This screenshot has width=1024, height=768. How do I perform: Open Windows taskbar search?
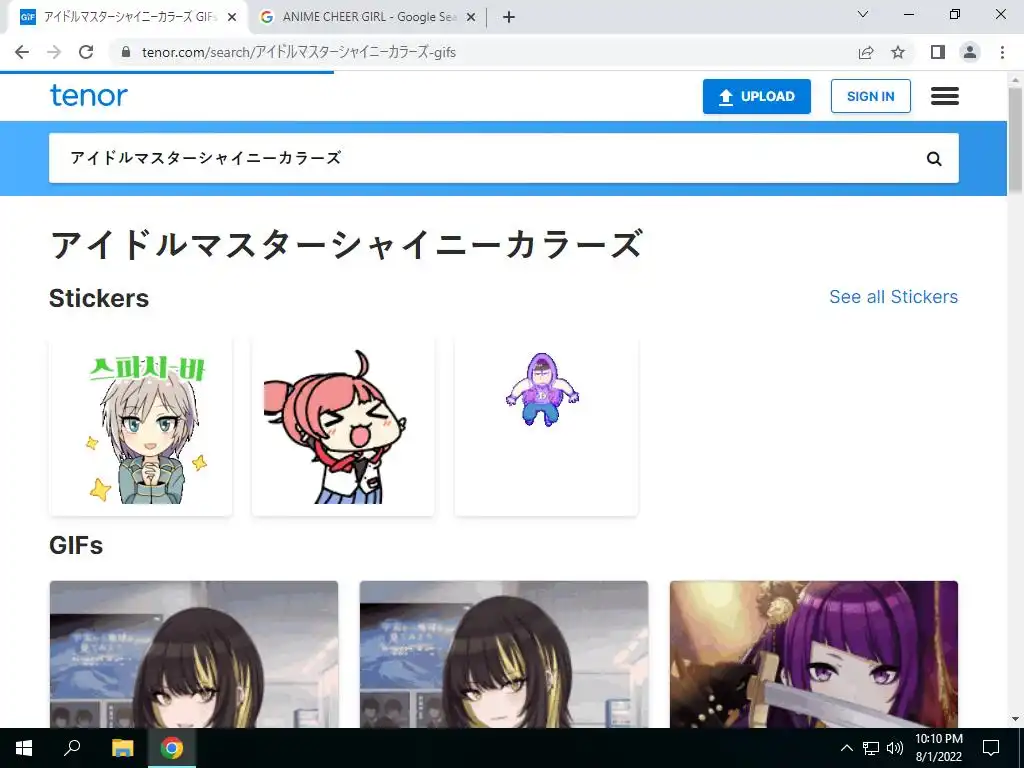coord(72,748)
